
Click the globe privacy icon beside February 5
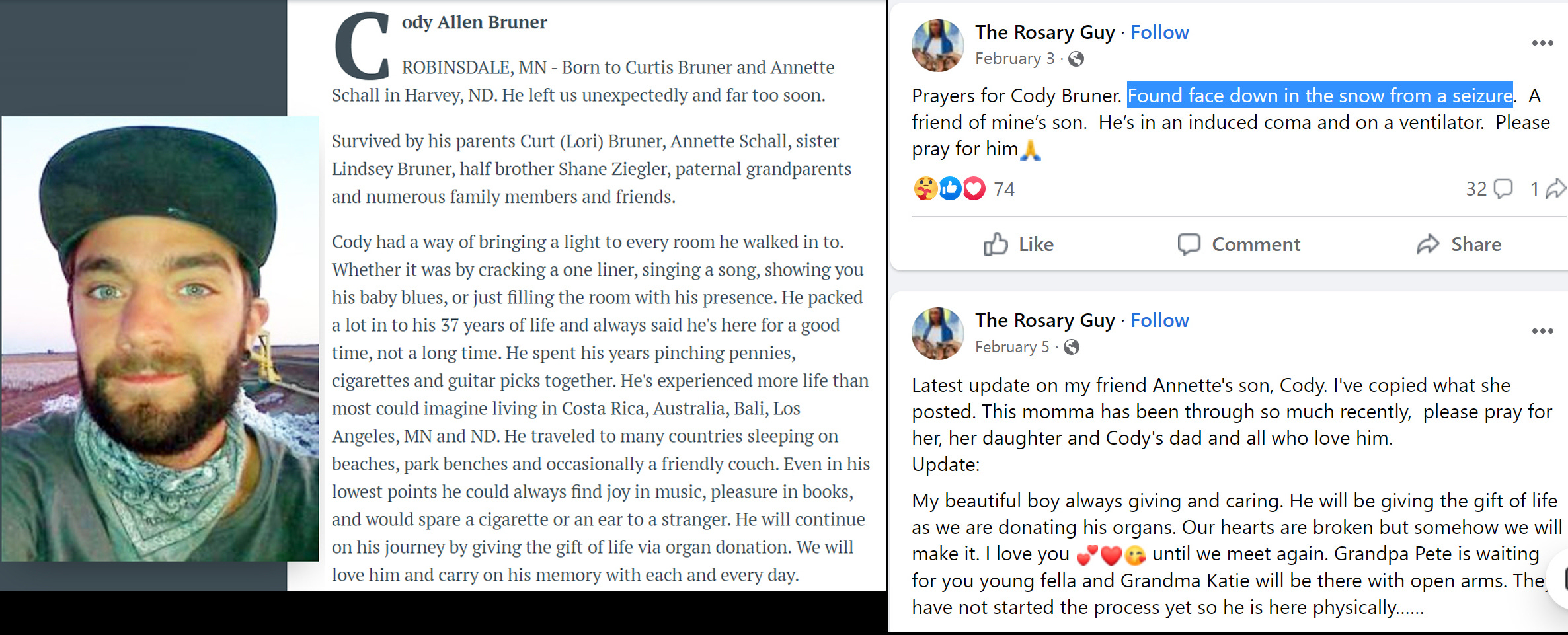[1072, 347]
